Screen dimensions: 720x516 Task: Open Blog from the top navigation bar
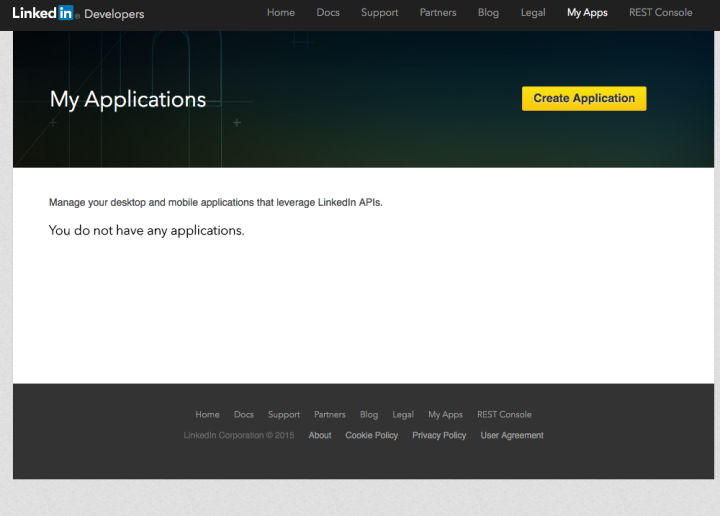[488, 13]
